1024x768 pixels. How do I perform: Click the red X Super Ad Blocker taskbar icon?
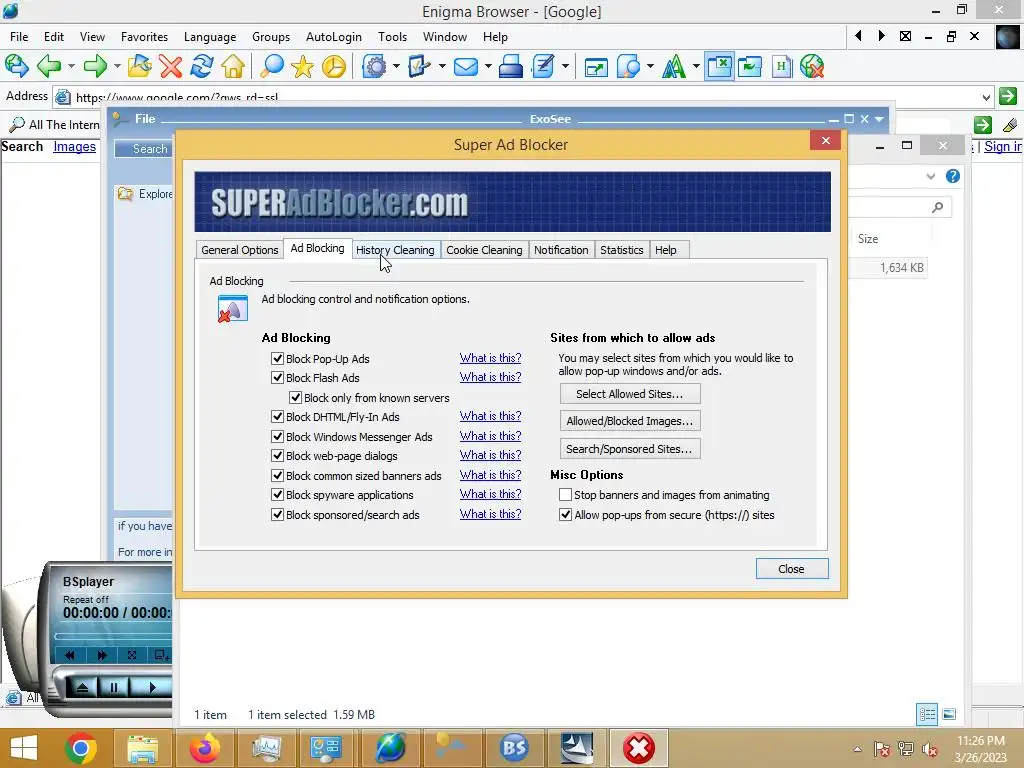pyautogui.click(x=638, y=748)
